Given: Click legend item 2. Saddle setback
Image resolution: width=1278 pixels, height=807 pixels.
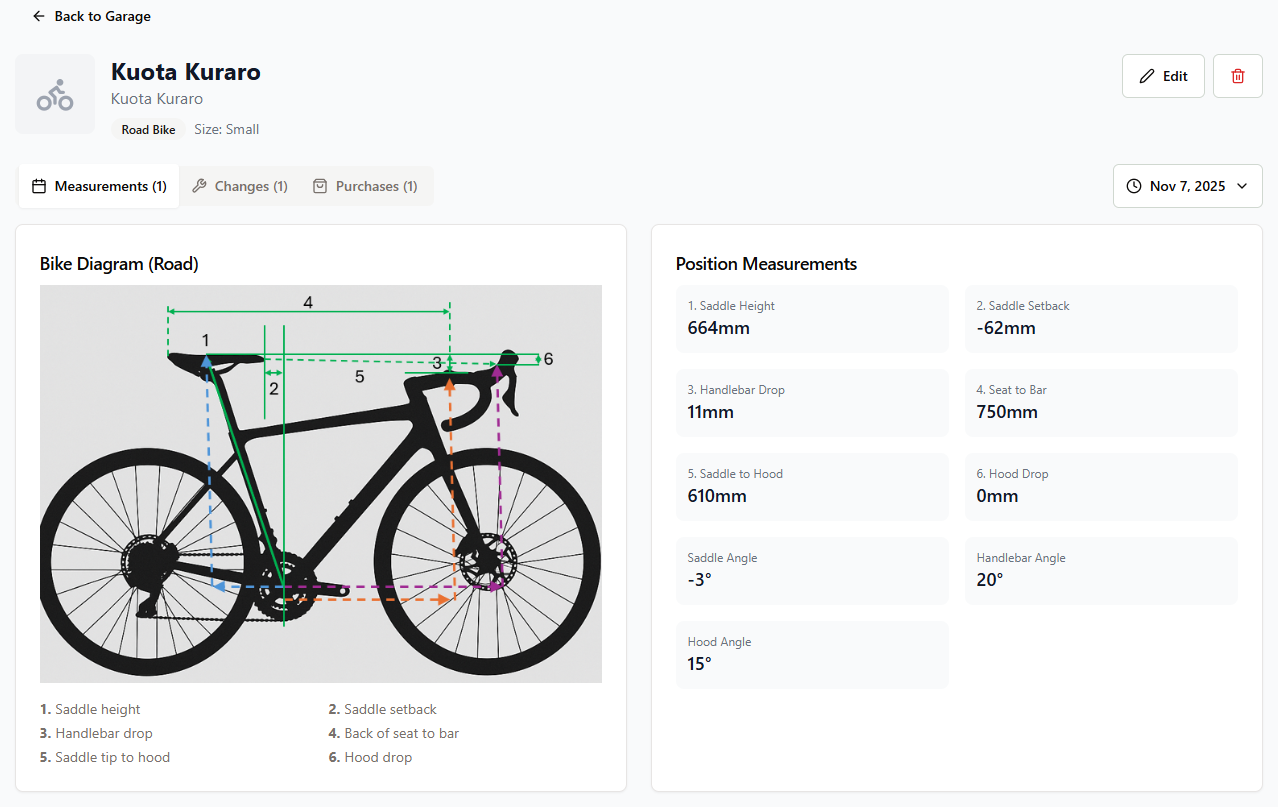Looking at the screenshot, I should point(382,709).
